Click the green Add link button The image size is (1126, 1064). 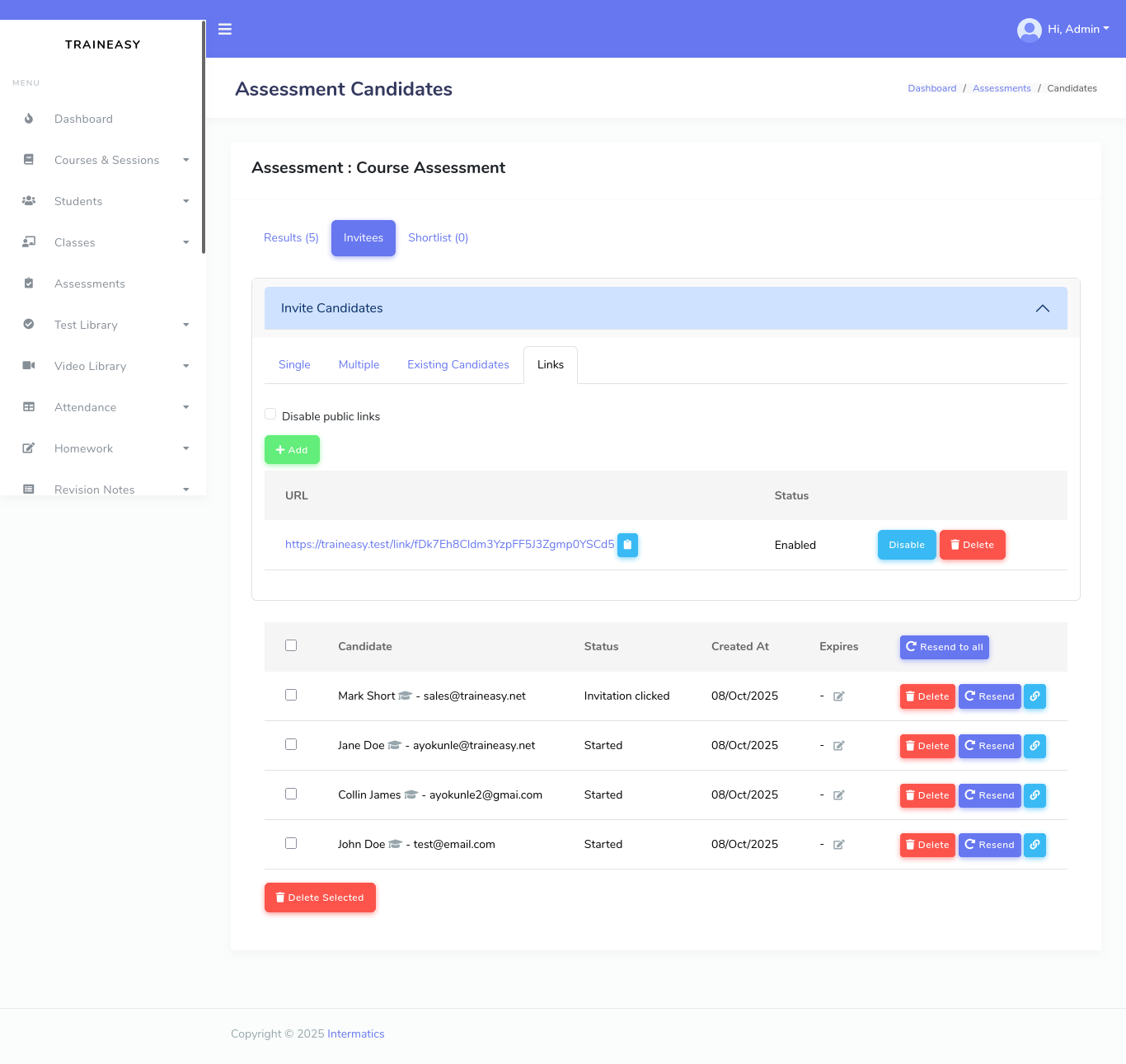pyautogui.click(x=292, y=450)
